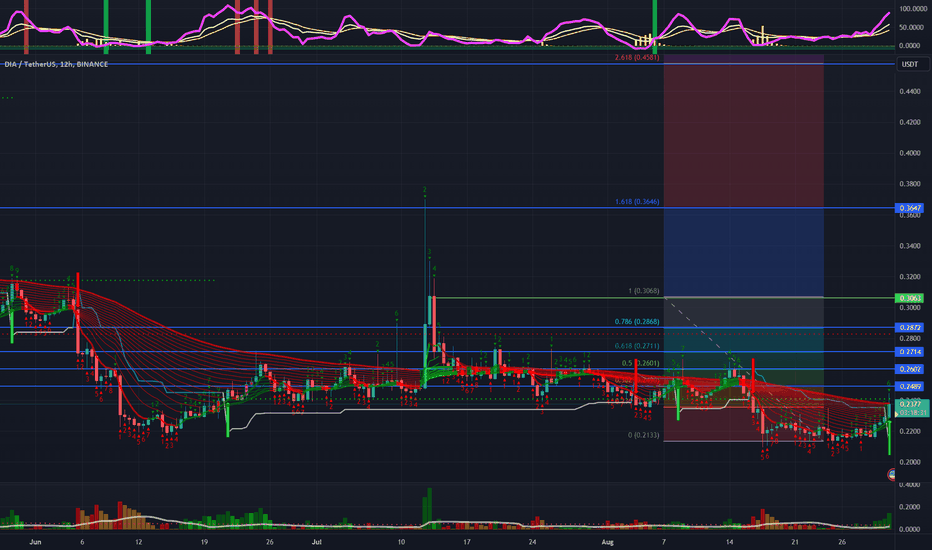Viewport: 932px width, 550px height.
Task: Click the 0.3200 price axis value
Action: (x=910, y=277)
